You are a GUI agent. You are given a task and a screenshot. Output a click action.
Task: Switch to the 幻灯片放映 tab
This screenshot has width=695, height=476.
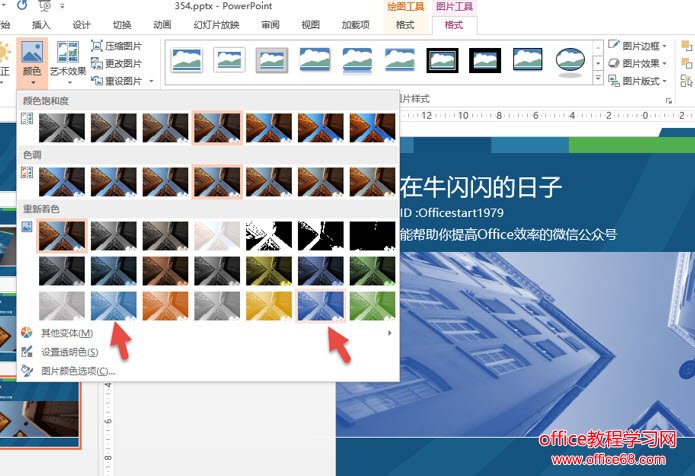click(x=216, y=25)
